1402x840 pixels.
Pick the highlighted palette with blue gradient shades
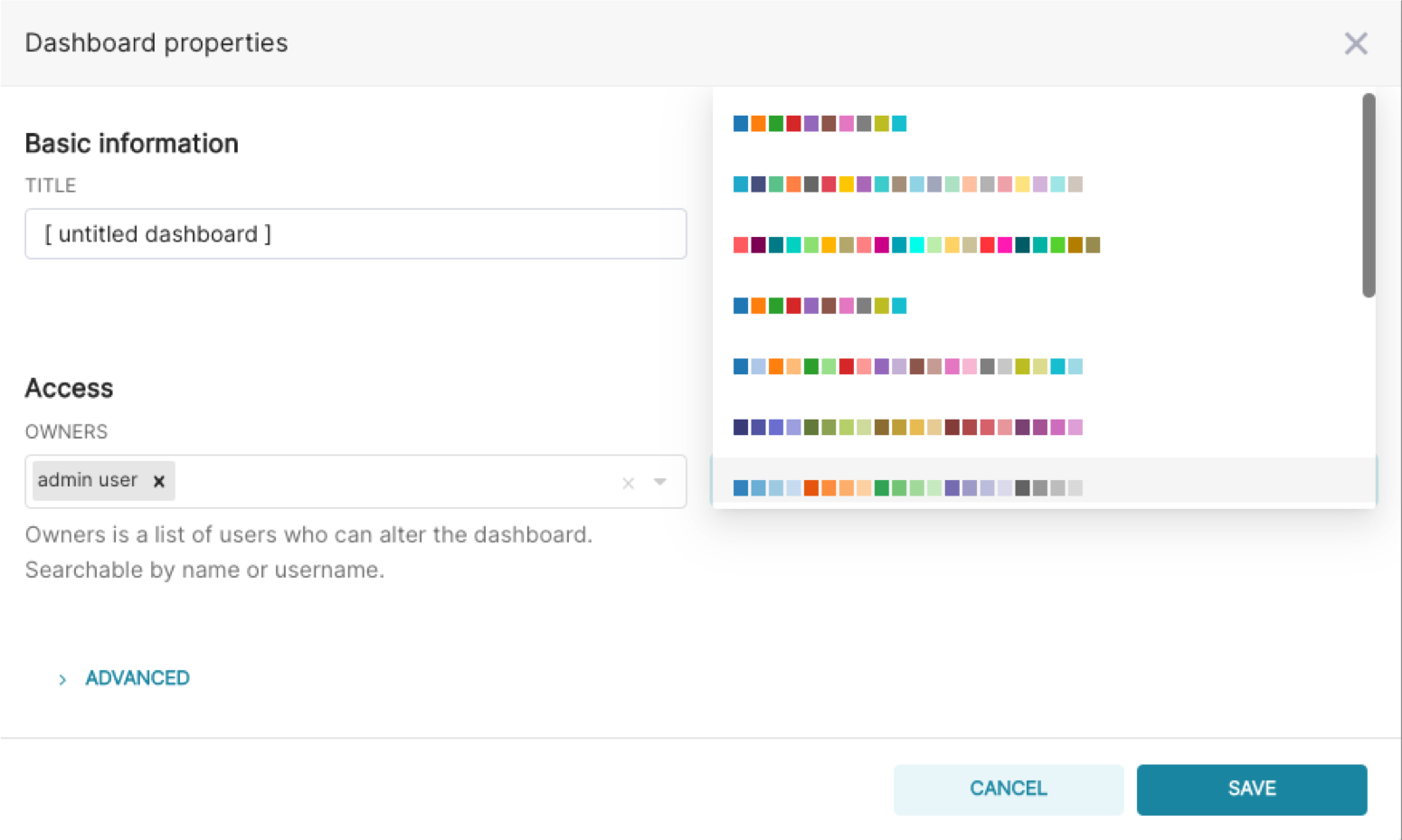pyautogui.click(x=907, y=487)
